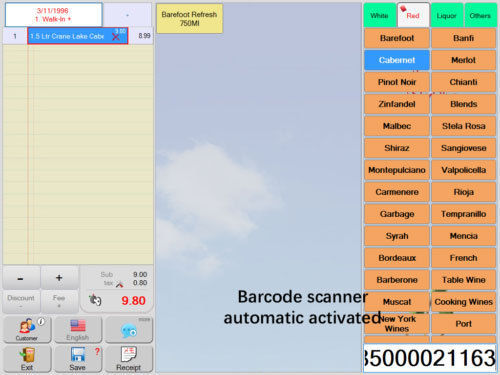Click the barcode number input field

[x=430, y=358]
